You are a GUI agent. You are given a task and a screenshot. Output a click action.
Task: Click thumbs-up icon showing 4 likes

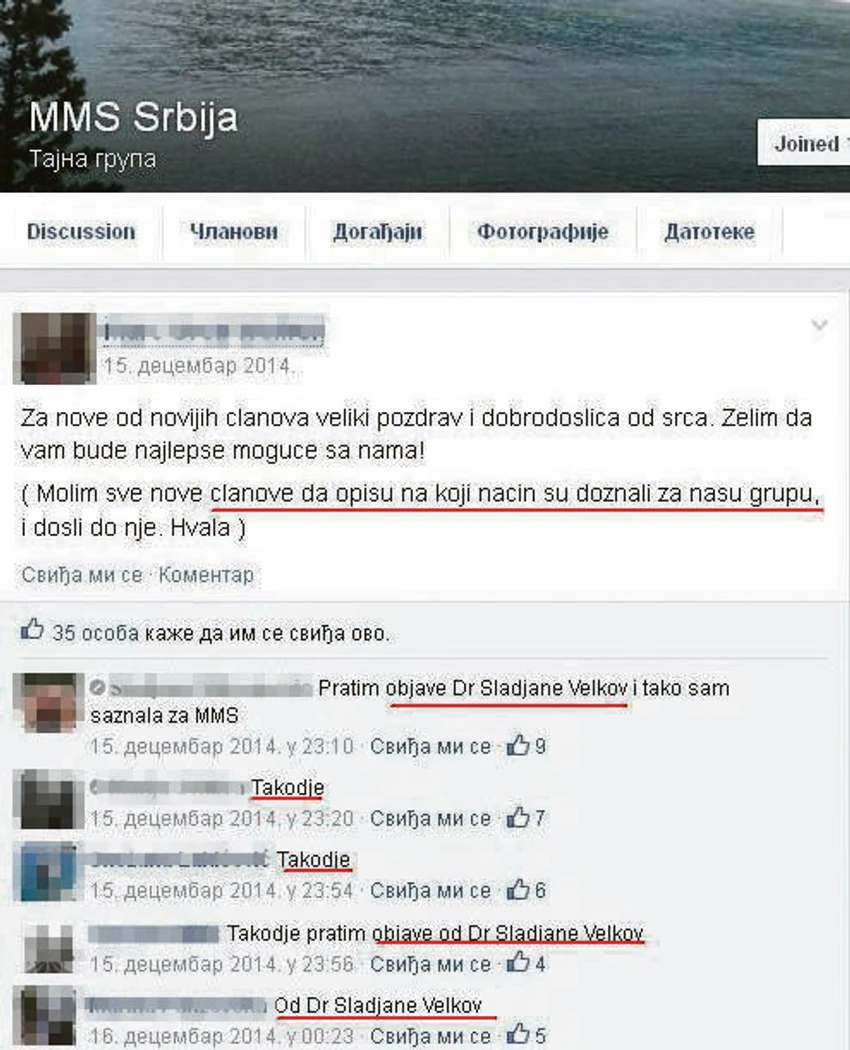[x=517, y=962]
